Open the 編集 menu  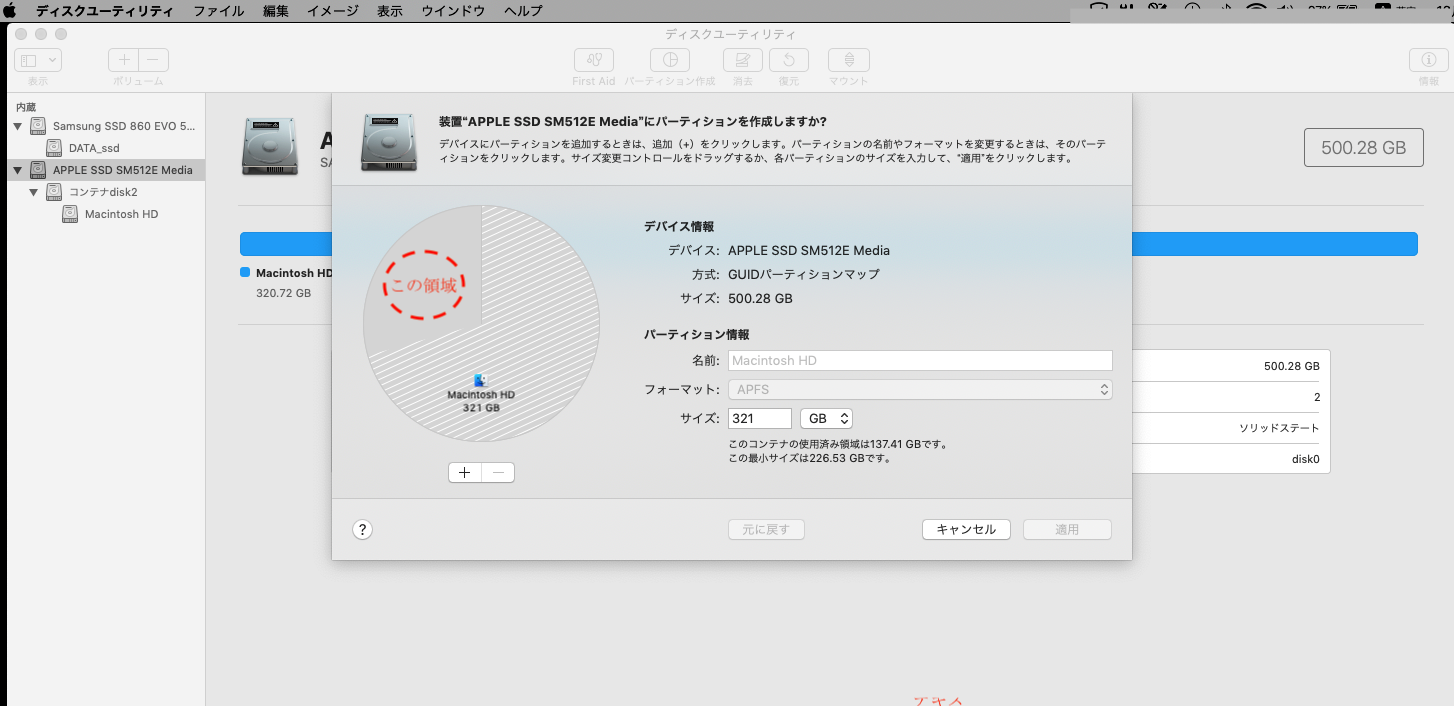(276, 11)
